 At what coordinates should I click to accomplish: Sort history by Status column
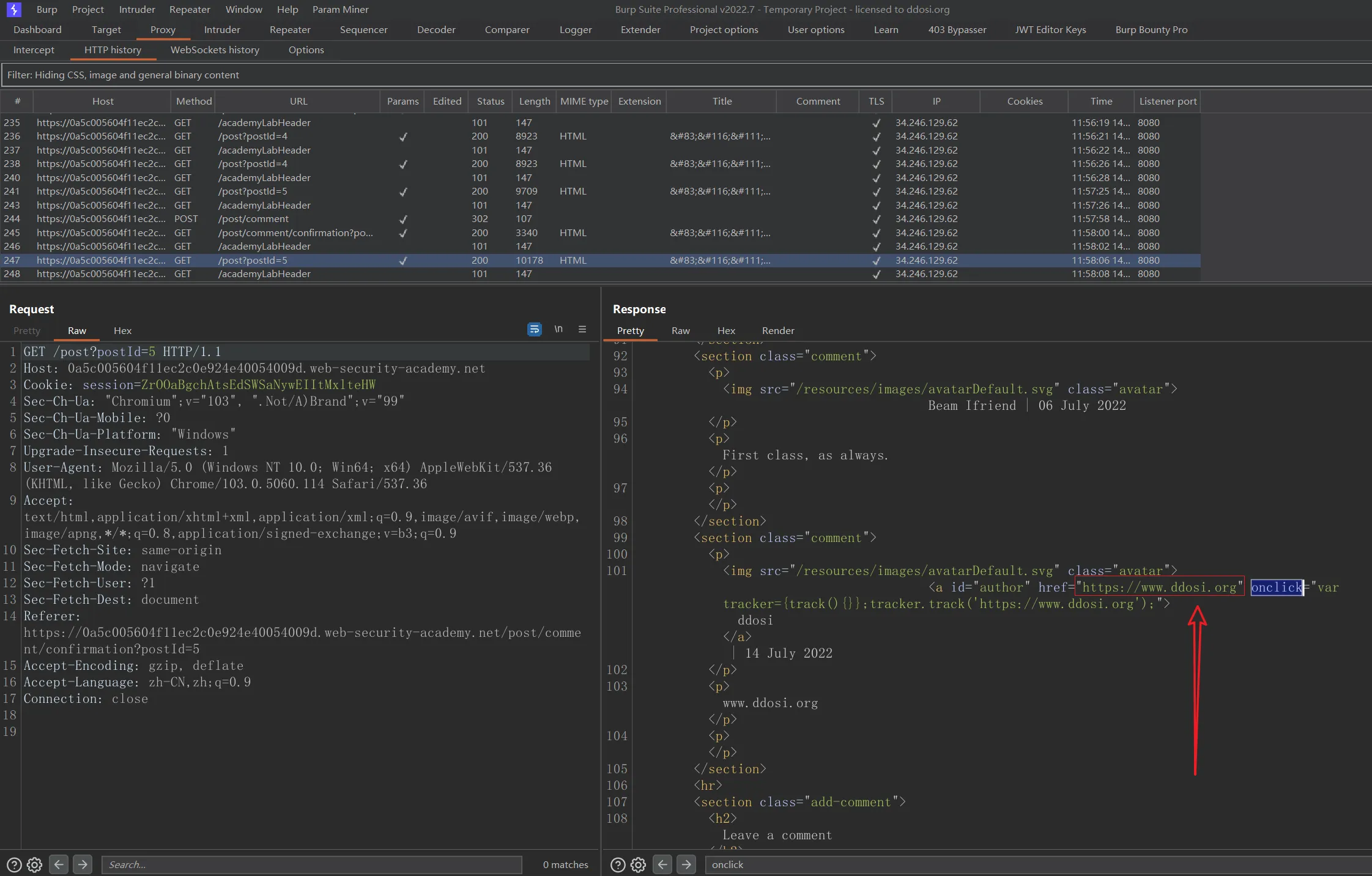491,101
